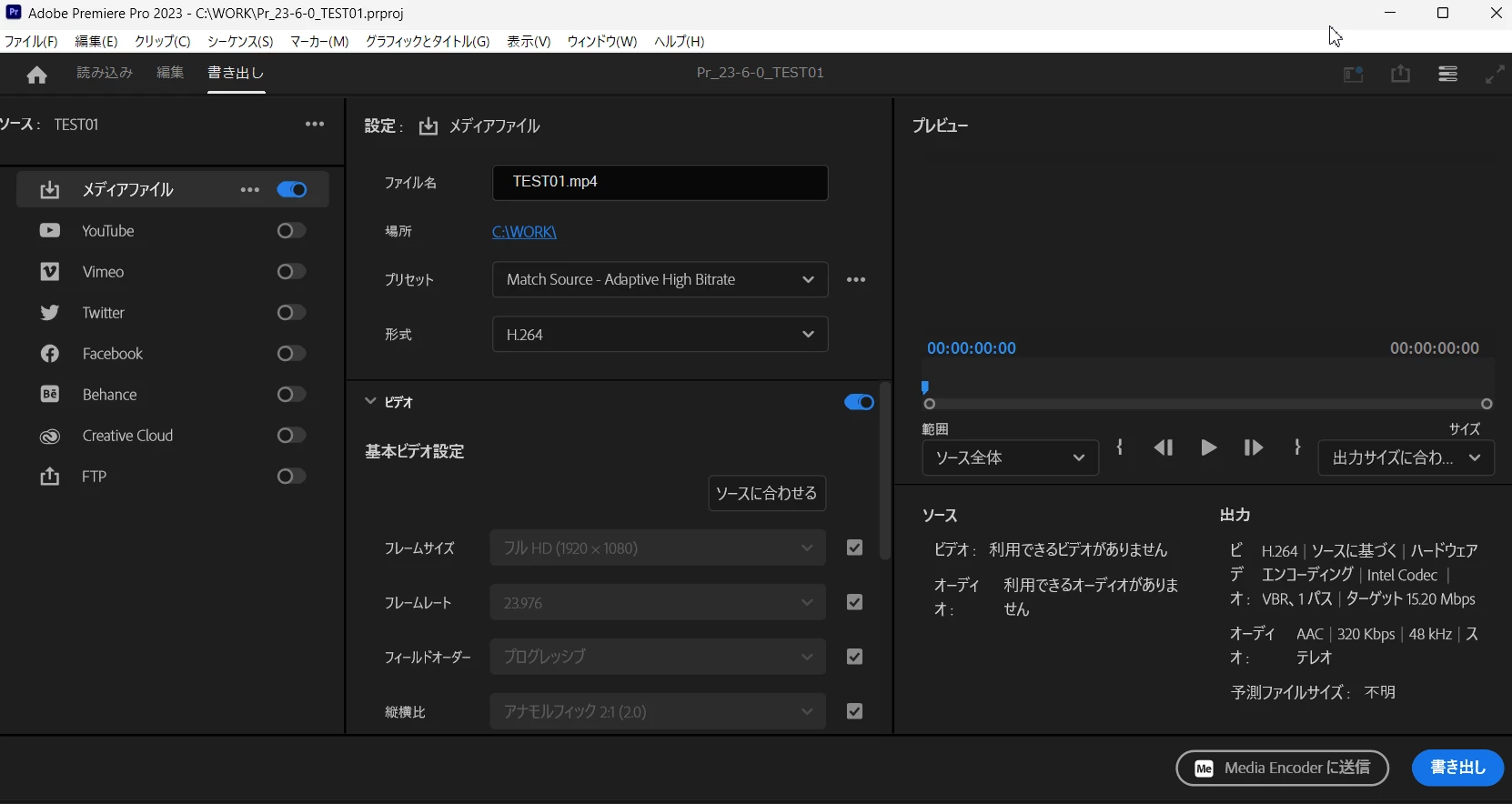Enable the FTP upload toggle
Image resolution: width=1512 pixels, height=804 pixels.
tap(292, 477)
